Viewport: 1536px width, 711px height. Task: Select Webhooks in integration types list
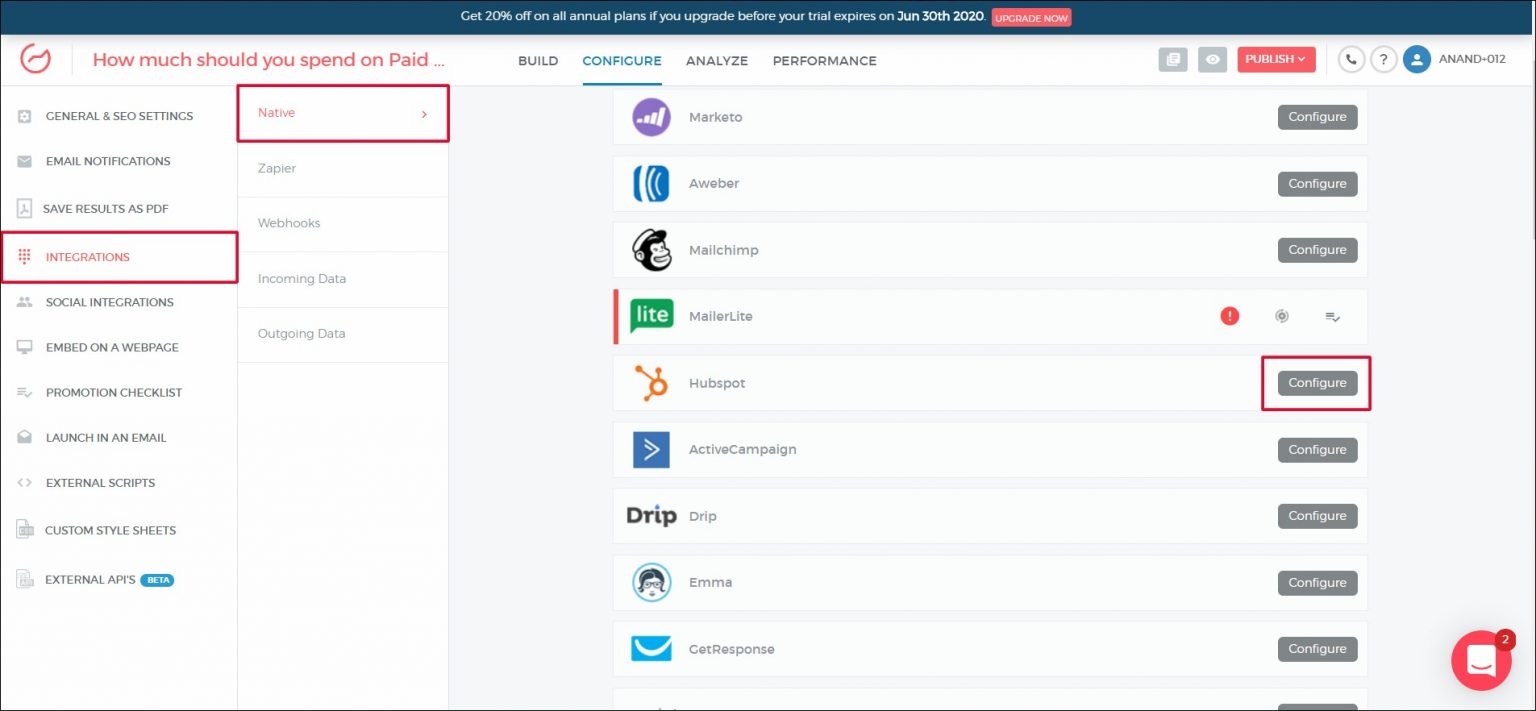289,223
